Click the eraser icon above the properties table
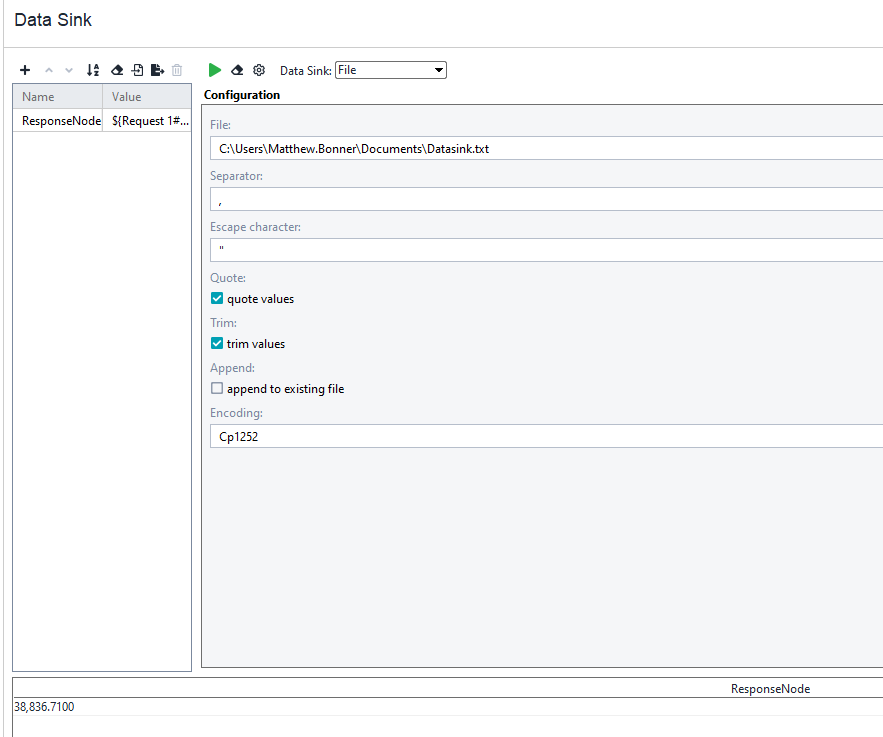 116,70
